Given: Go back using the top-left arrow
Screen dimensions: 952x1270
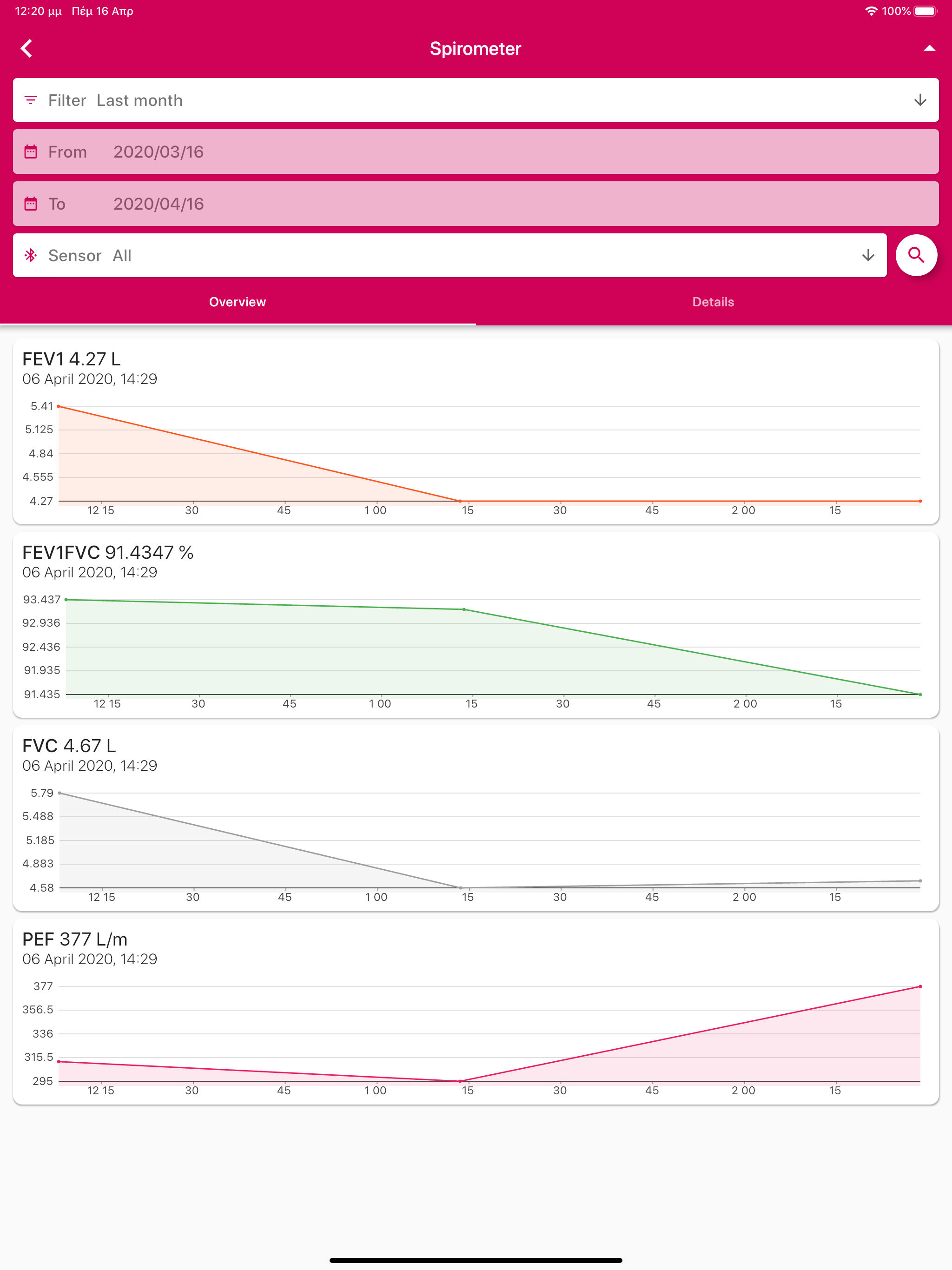Looking at the screenshot, I should click(26, 49).
